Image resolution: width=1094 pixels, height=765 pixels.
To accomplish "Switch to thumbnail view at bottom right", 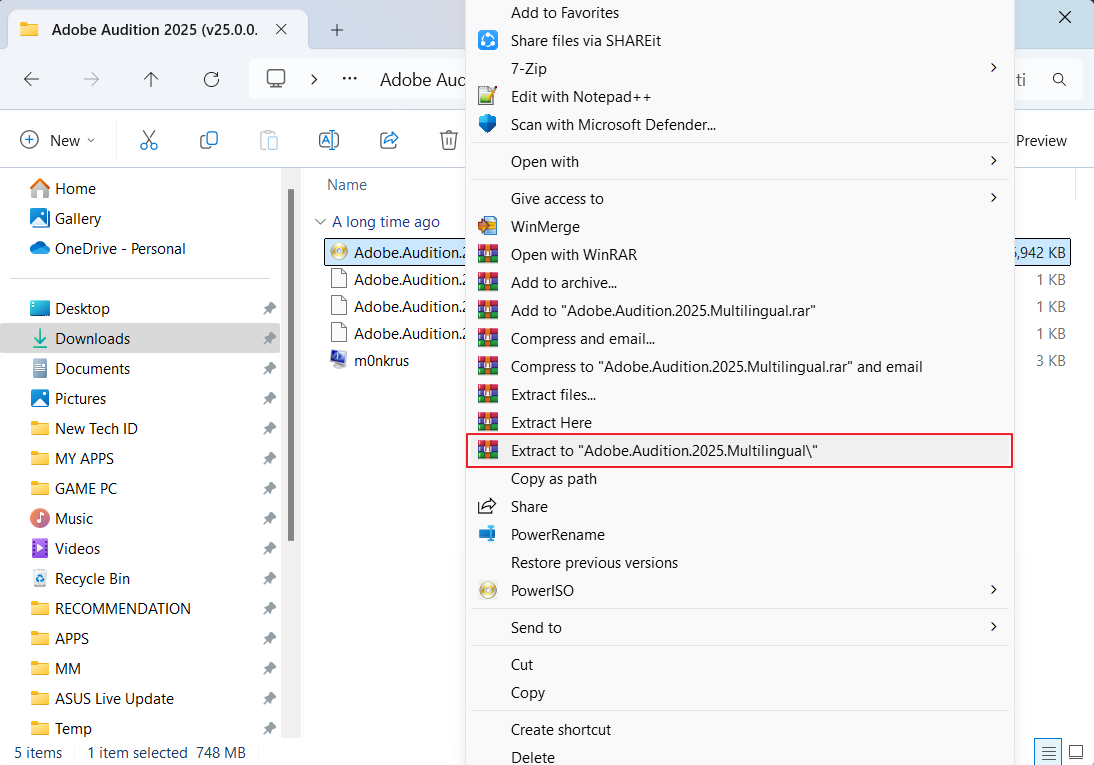I will click(1076, 751).
